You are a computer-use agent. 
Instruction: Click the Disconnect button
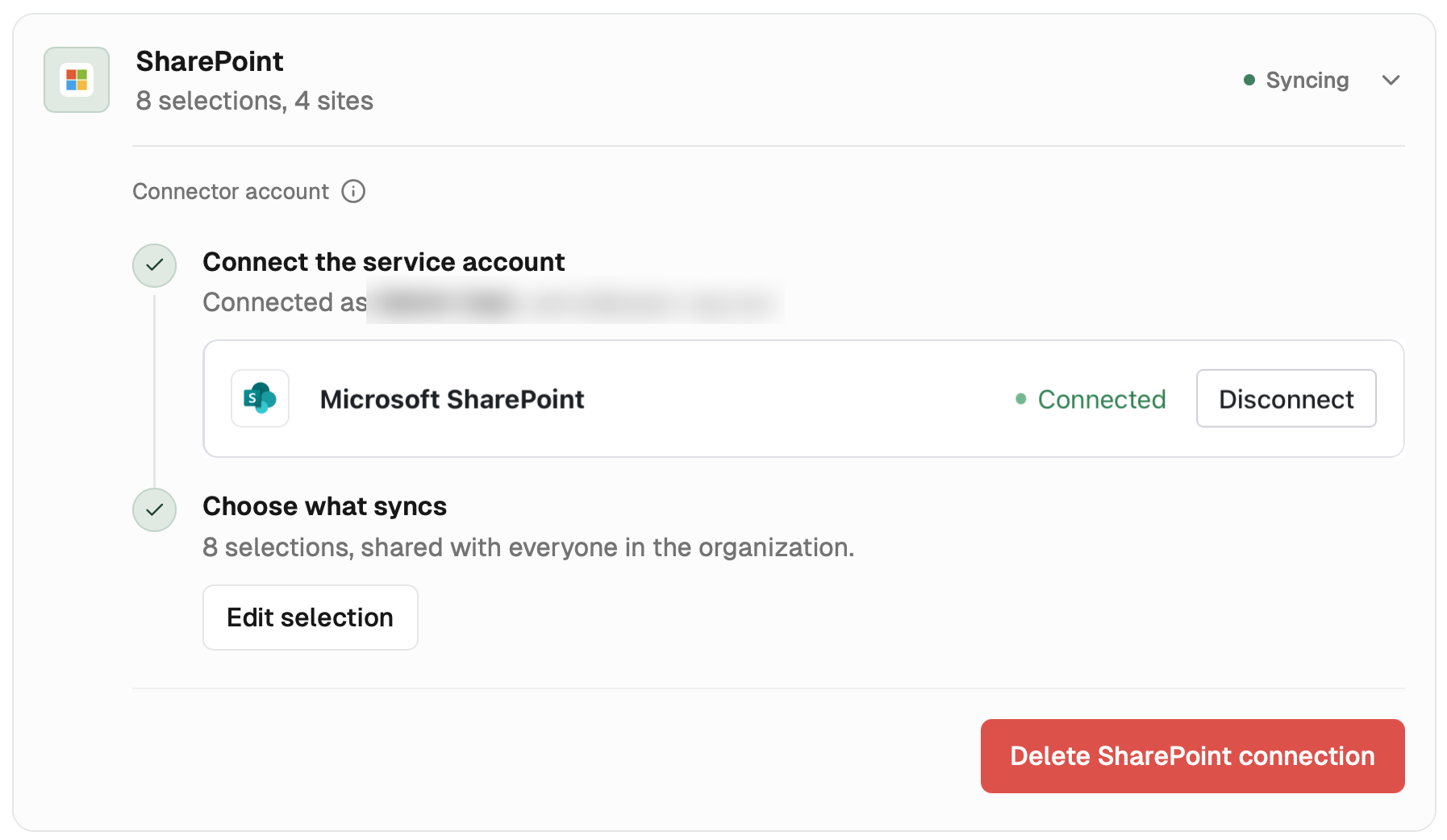coord(1286,398)
